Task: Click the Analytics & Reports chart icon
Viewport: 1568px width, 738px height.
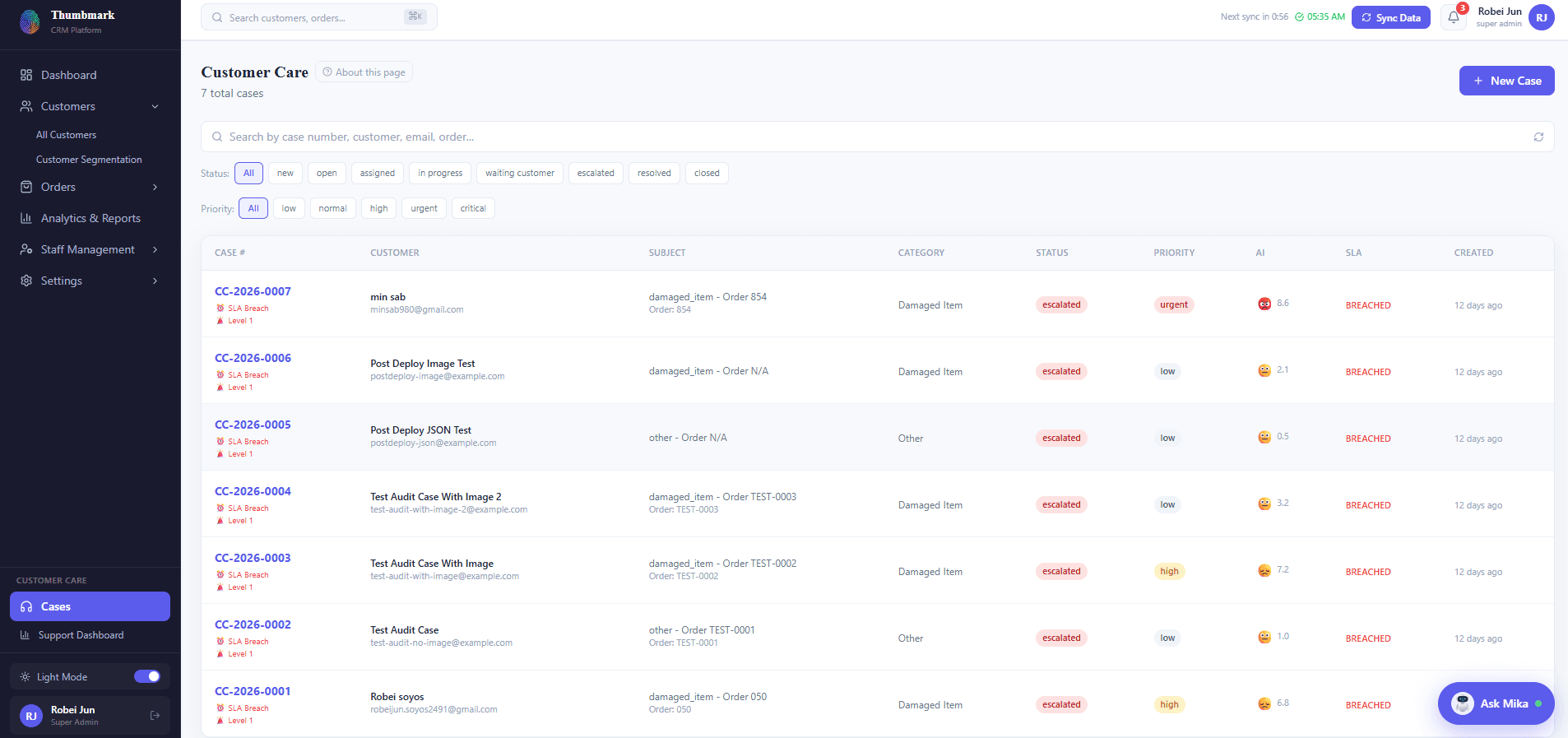Action: pyautogui.click(x=26, y=218)
